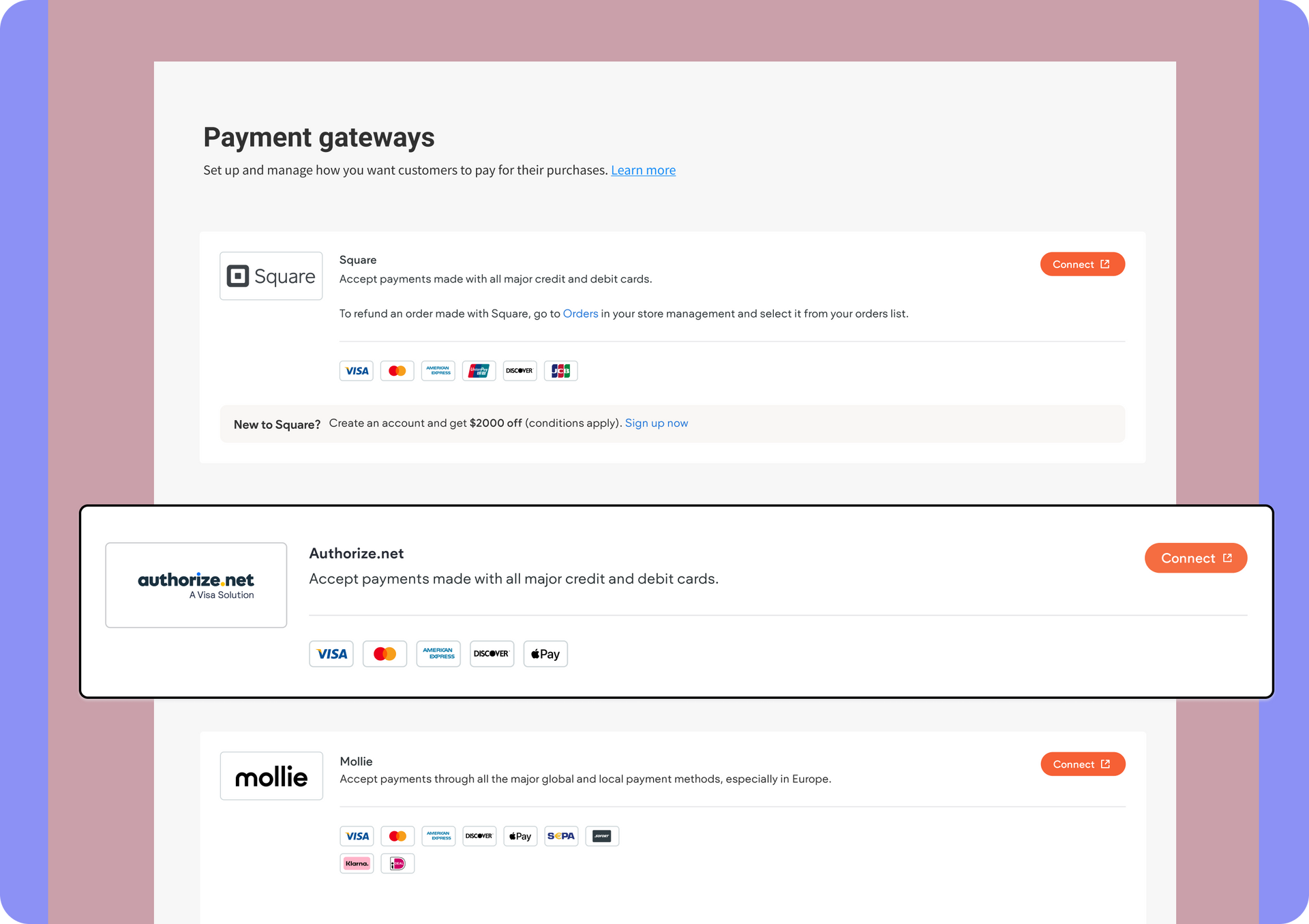
Task: Open the Learn more link
Action: (x=643, y=170)
